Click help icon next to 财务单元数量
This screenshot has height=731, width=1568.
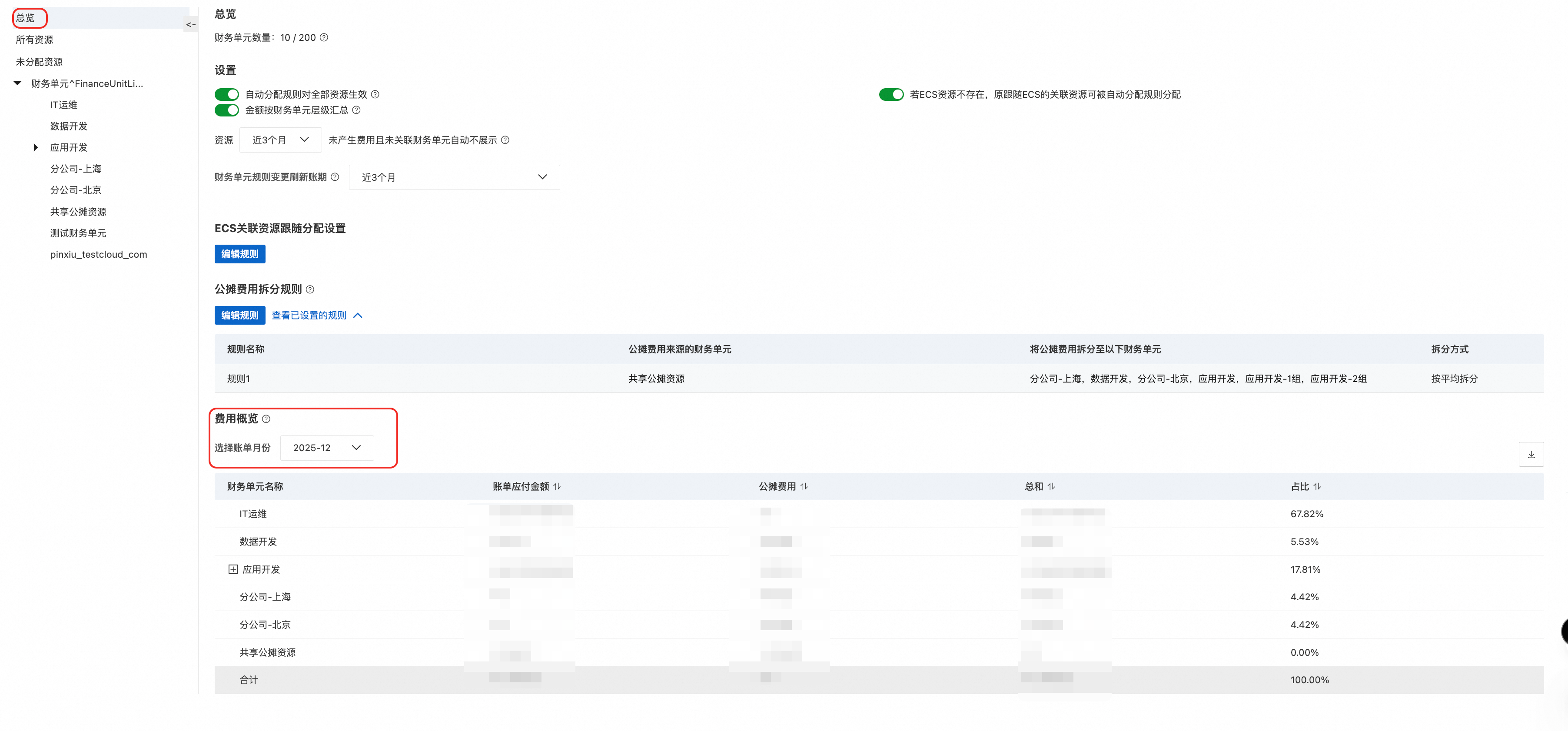coord(324,38)
